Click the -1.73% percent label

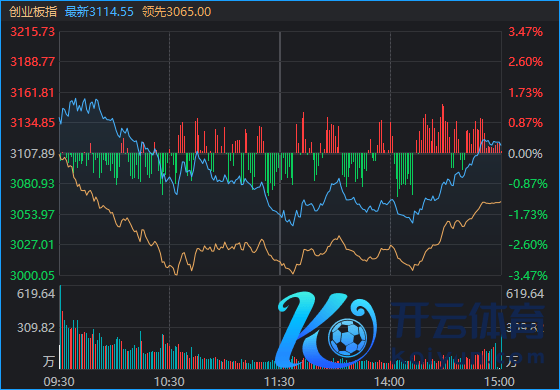coord(528,215)
